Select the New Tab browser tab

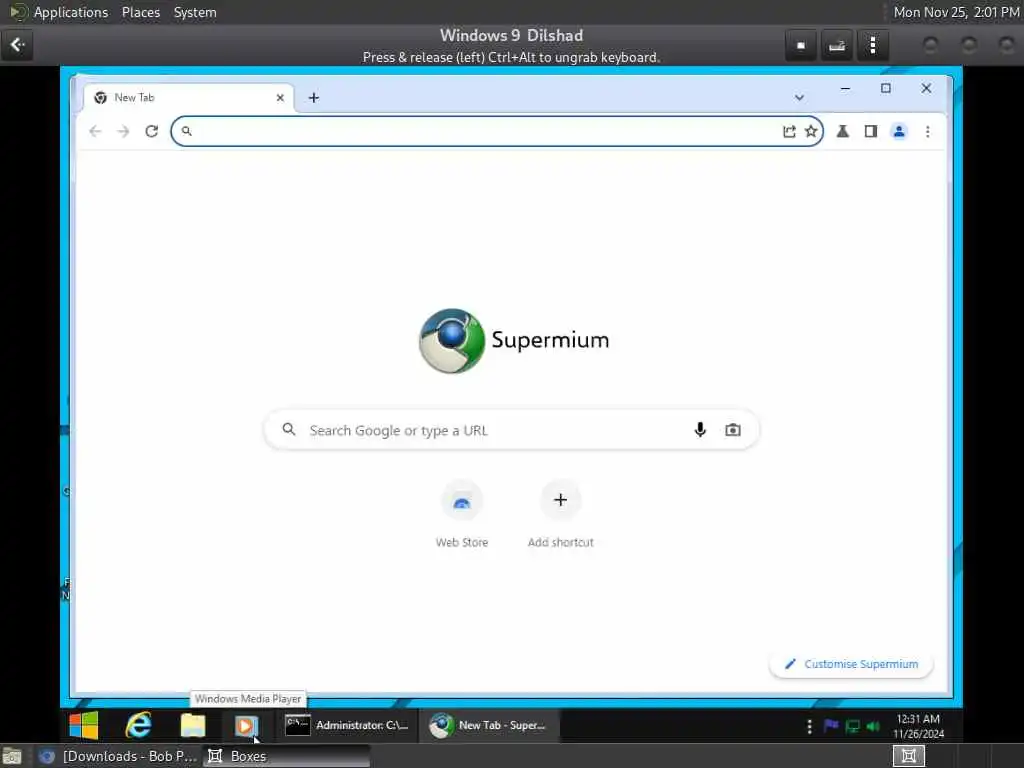click(189, 97)
